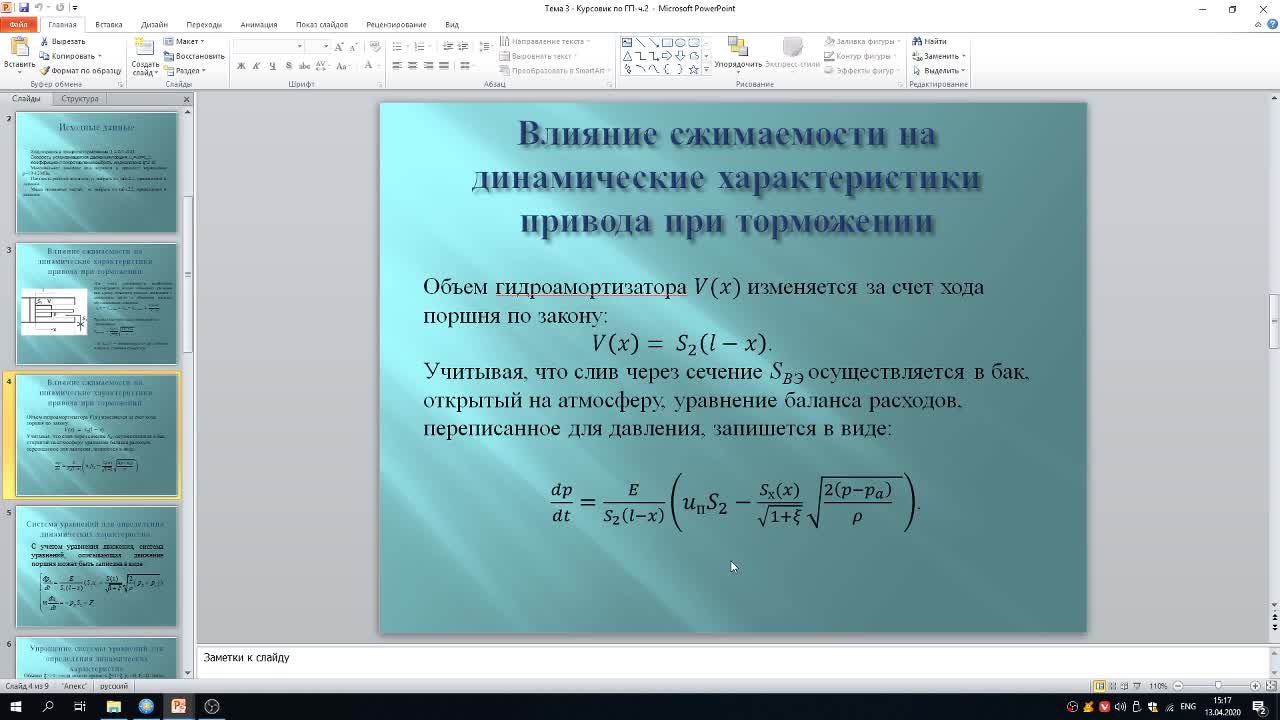The height and width of the screenshot is (720, 1280).
Task: Switch to the Slide Show (Показ слайдов) tab
Action: (322, 24)
